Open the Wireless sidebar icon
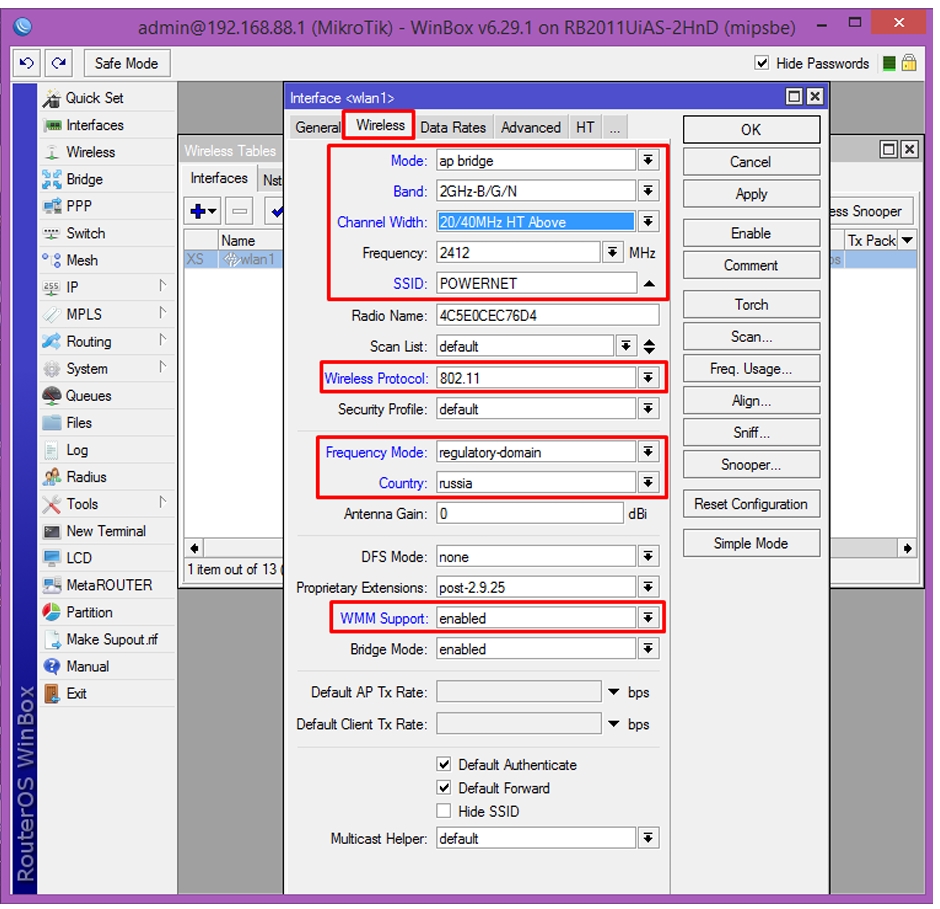The image size is (940, 909). [52, 152]
